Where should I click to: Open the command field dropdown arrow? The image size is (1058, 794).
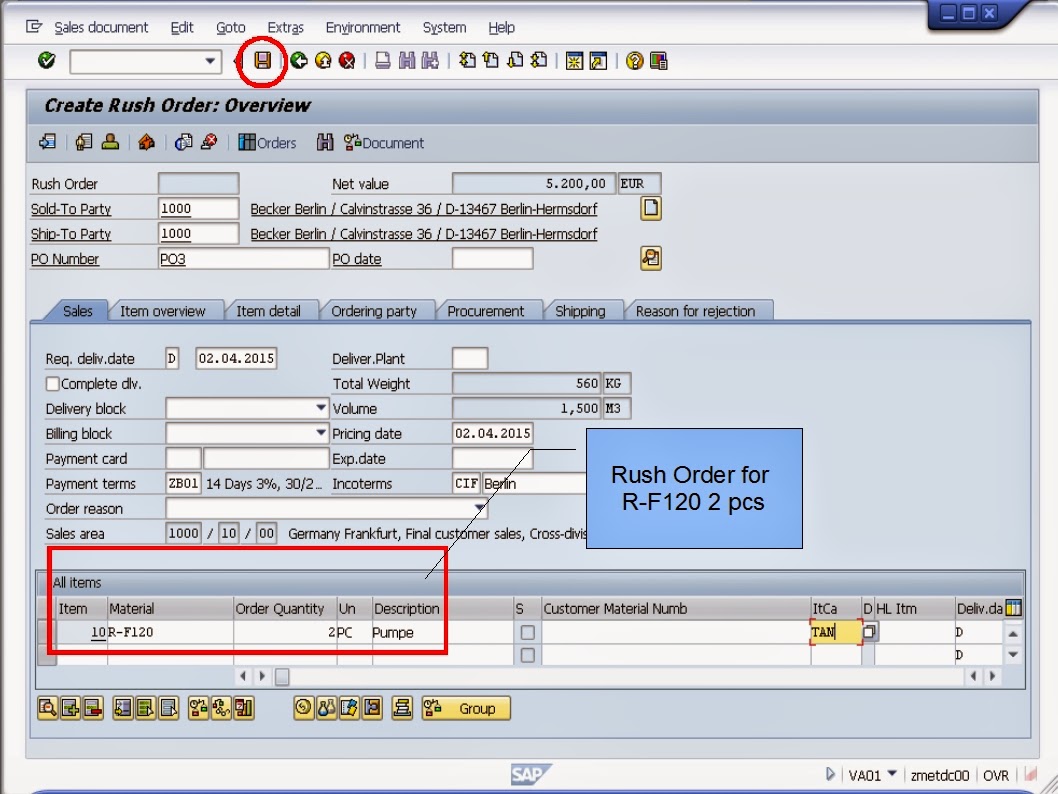pos(212,61)
